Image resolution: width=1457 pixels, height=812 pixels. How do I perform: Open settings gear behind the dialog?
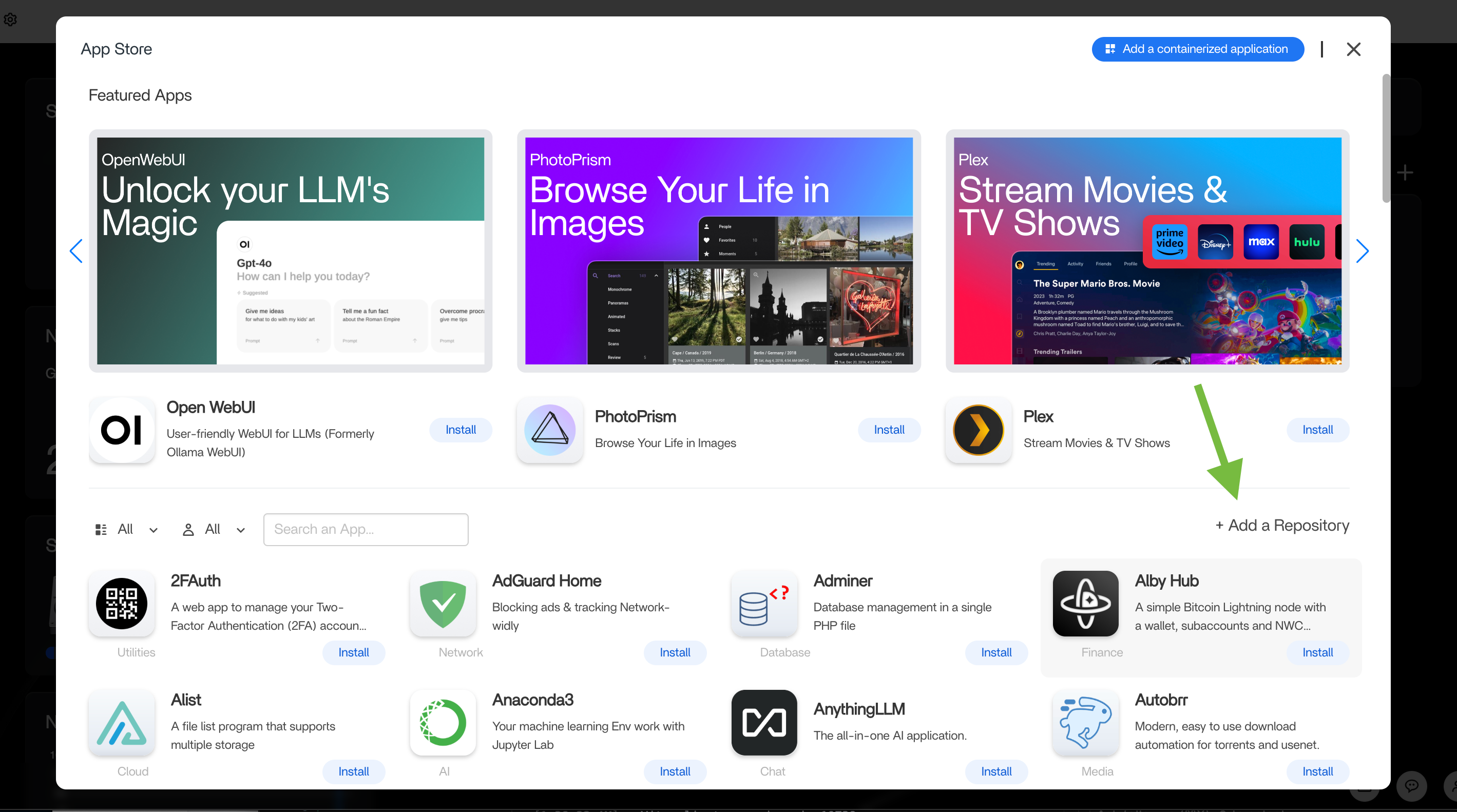pyautogui.click(x=10, y=20)
